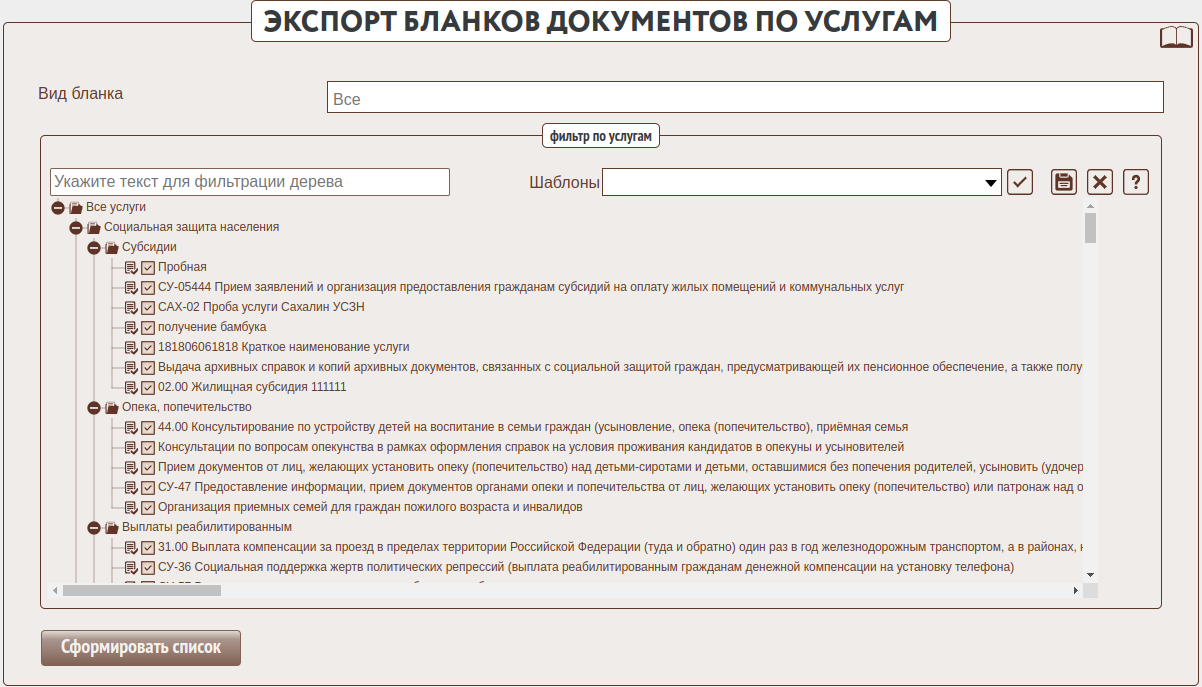Screen dimensions: 1202x687
Task: Save template using the floppy disk icon
Action: (1064, 182)
